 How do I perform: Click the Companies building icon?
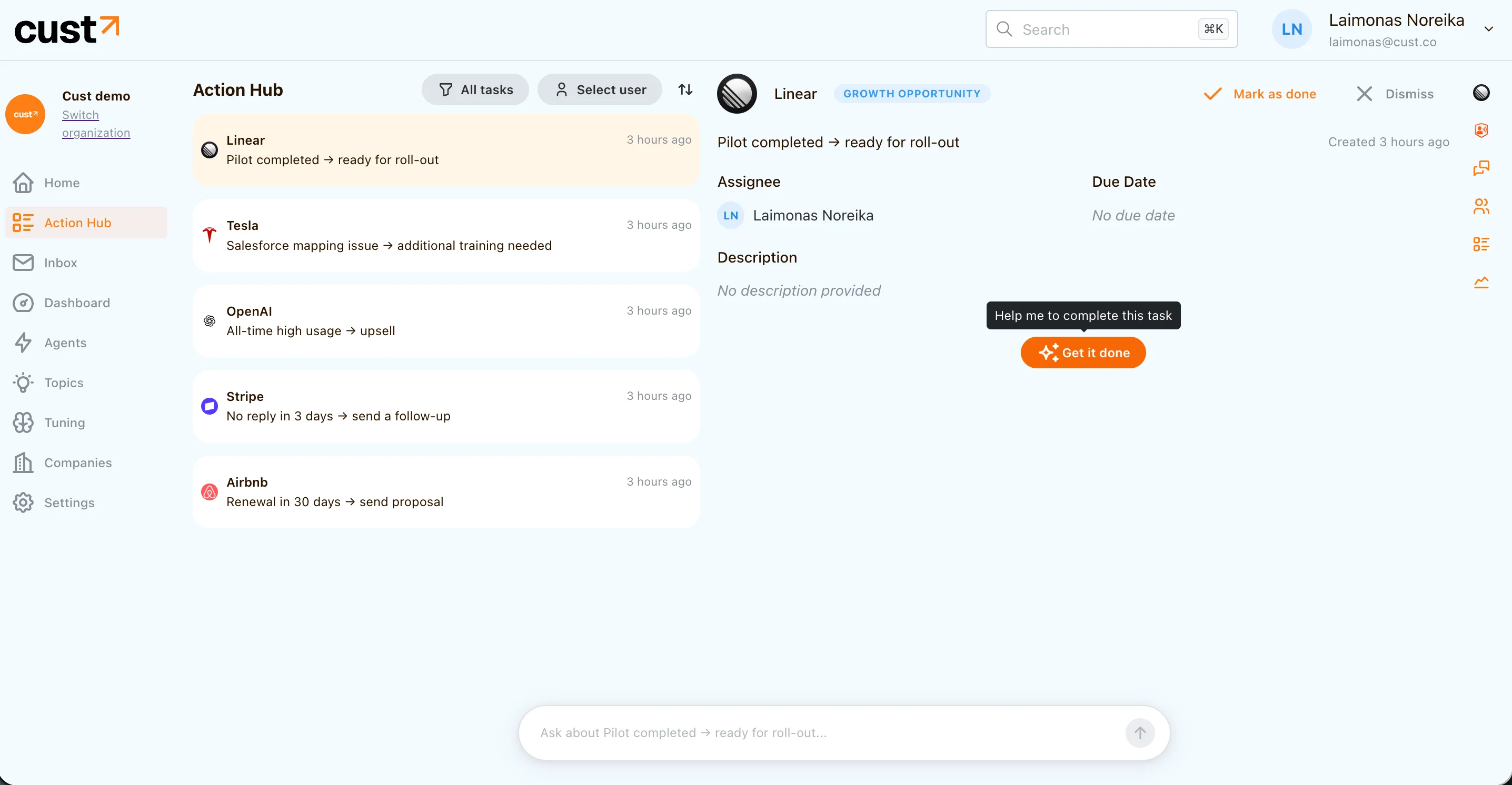pyautogui.click(x=23, y=462)
